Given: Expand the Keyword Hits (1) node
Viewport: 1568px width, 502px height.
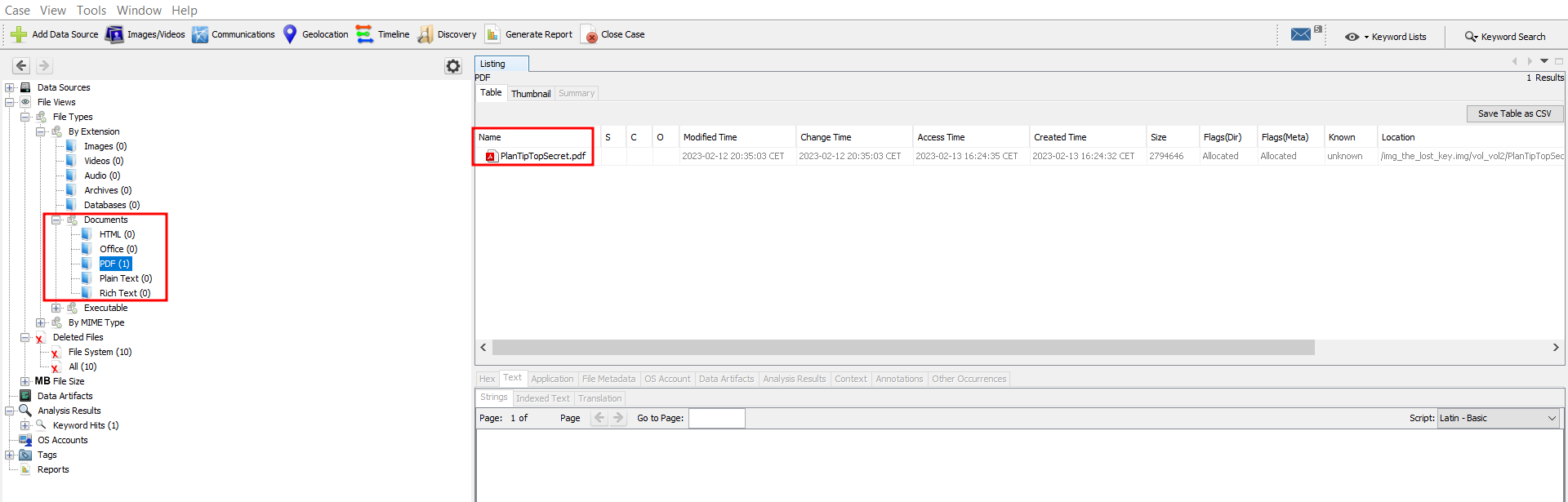Looking at the screenshot, I should [25, 425].
